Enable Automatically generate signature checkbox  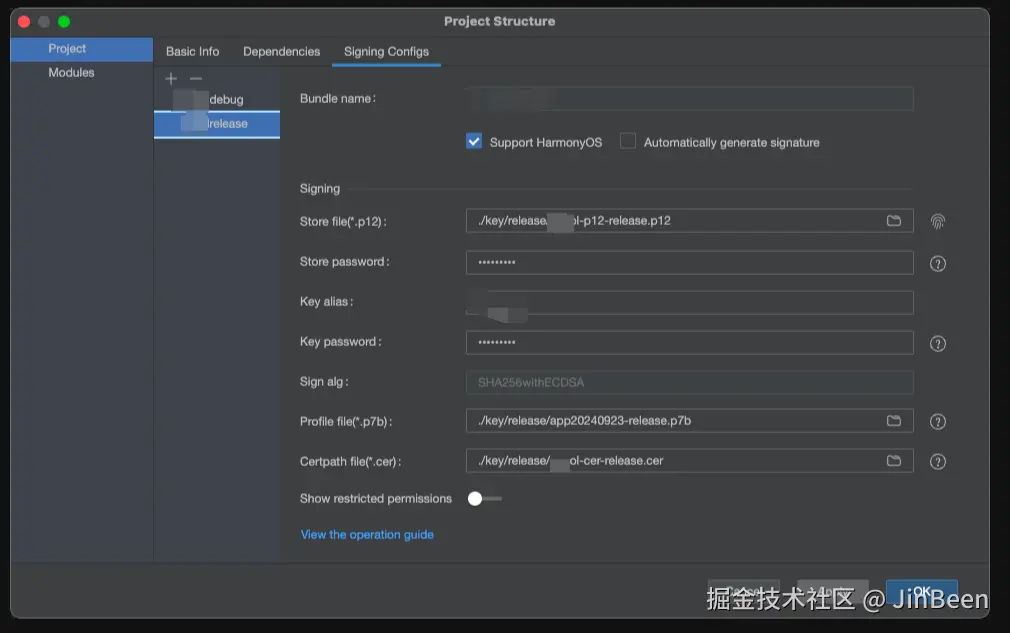point(628,142)
